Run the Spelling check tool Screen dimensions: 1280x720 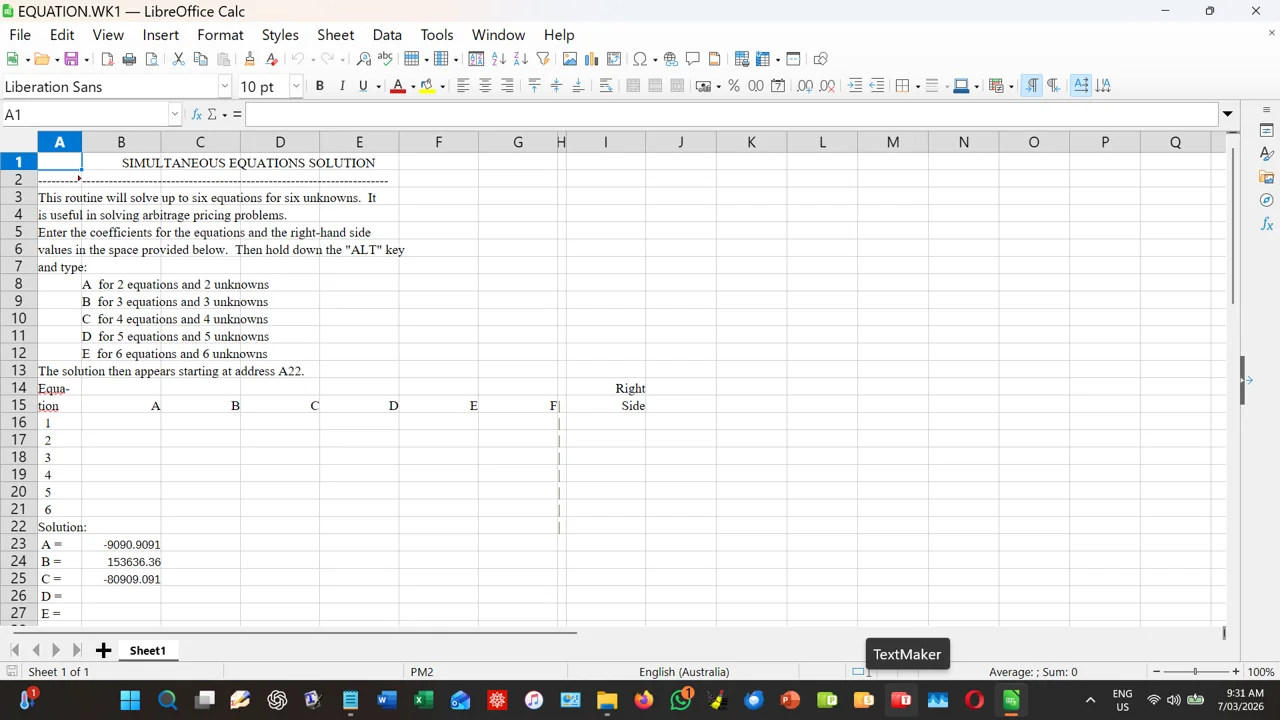click(x=385, y=59)
